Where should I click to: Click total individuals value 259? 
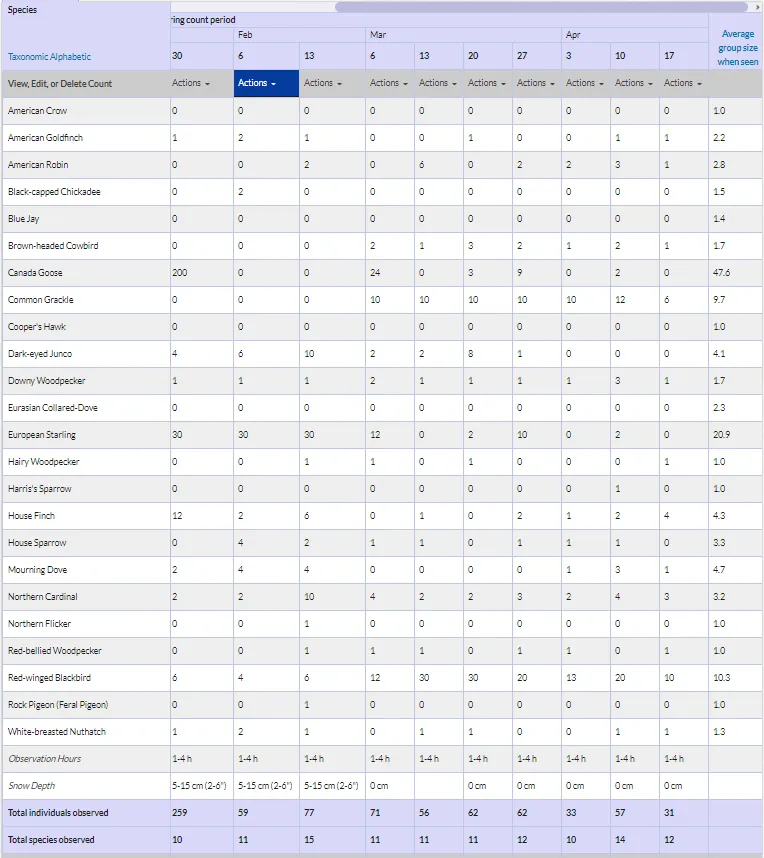[180, 813]
